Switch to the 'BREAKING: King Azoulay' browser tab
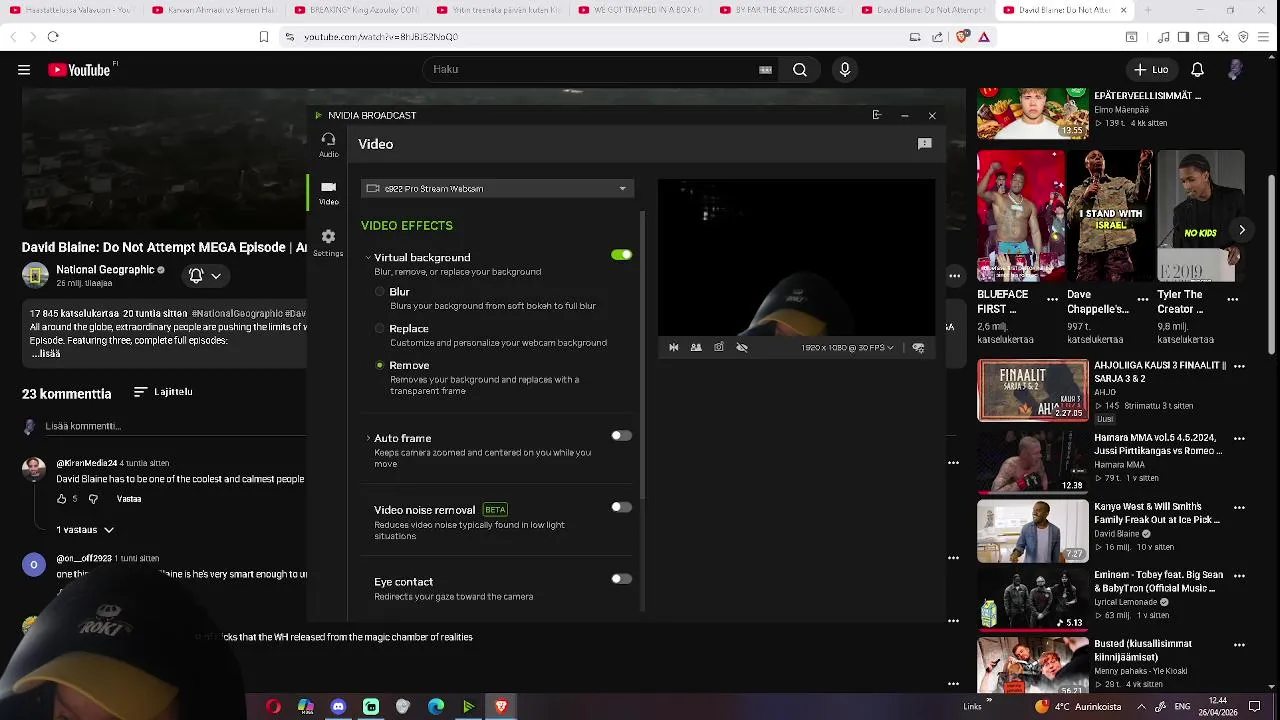Viewport: 1280px width, 720px height. click(356, 10)
